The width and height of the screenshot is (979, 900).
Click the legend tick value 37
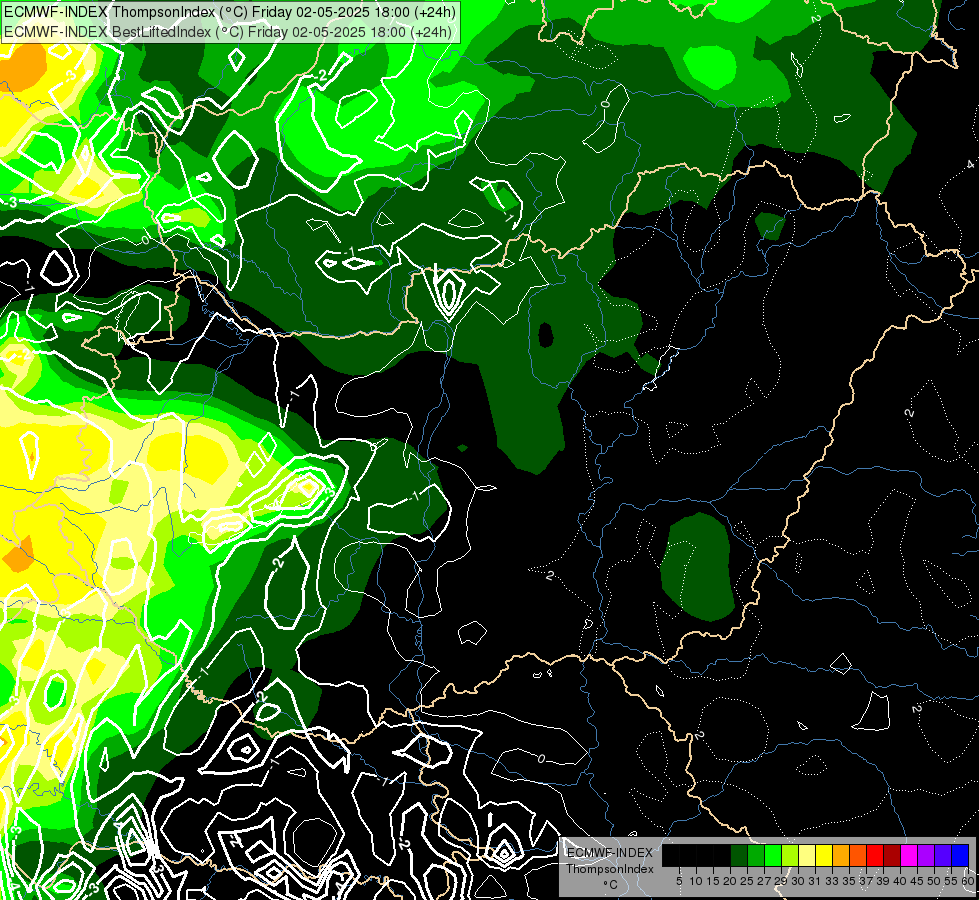point(866,881)
